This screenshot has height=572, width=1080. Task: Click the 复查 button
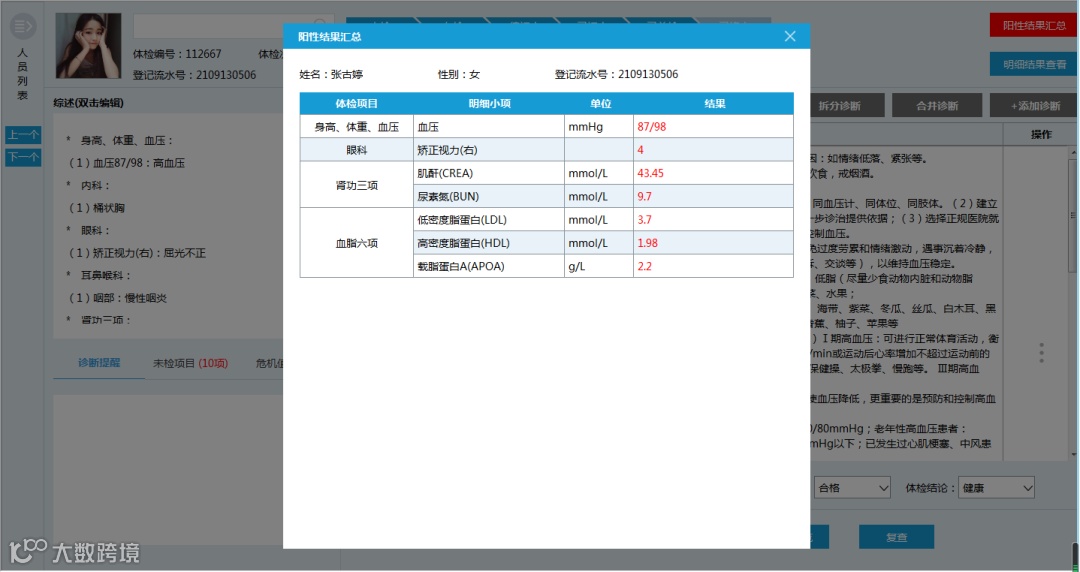click(x=896, y=538)
